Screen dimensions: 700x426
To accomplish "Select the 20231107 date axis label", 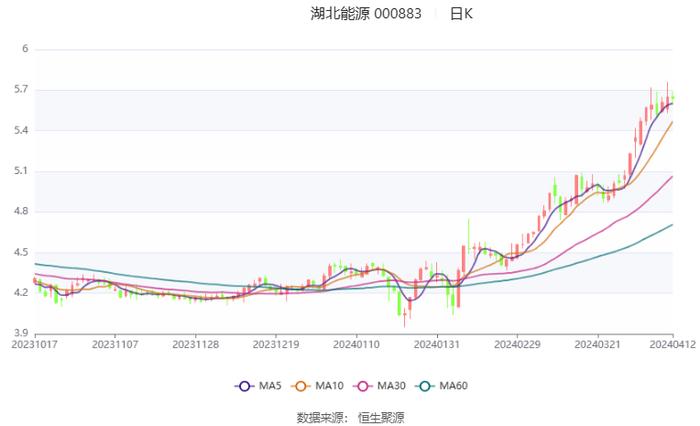I will coord(115,345).
